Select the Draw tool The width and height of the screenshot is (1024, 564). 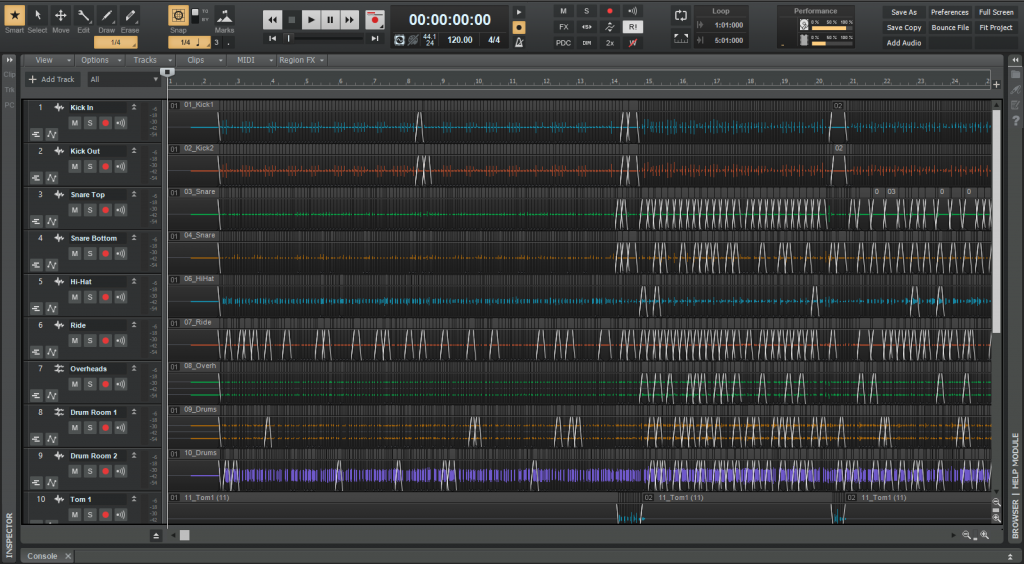[x=107, y=16]
